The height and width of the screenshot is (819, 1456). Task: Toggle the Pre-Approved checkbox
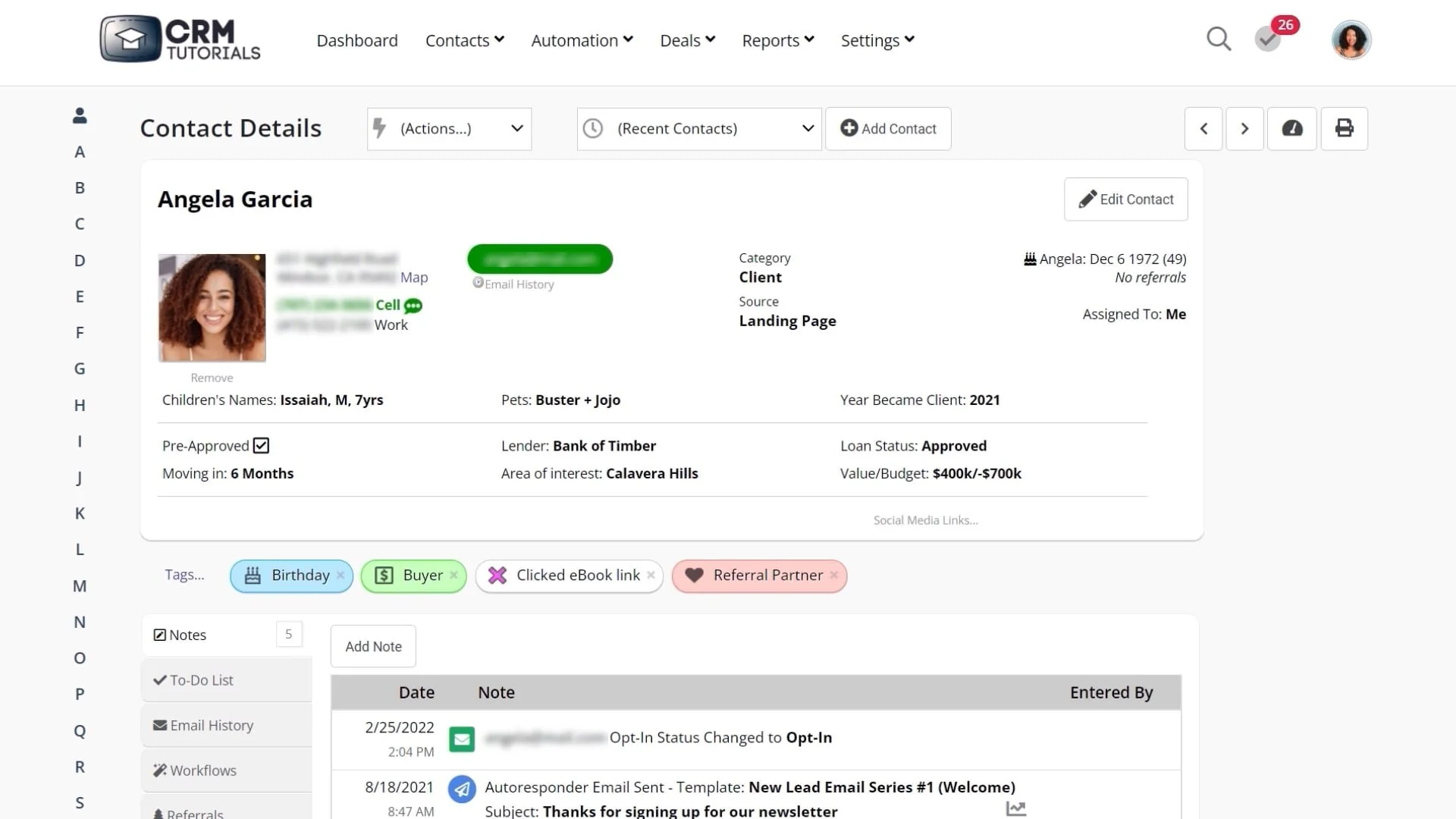[261, 446]
